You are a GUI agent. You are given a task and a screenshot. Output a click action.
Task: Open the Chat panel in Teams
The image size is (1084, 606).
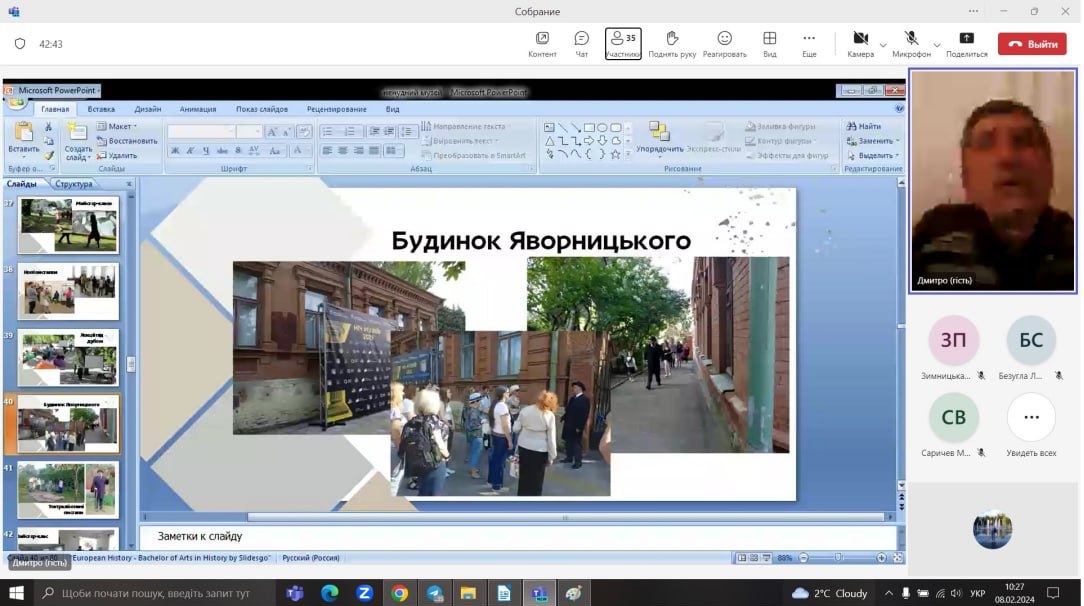[x=581, y=44]
